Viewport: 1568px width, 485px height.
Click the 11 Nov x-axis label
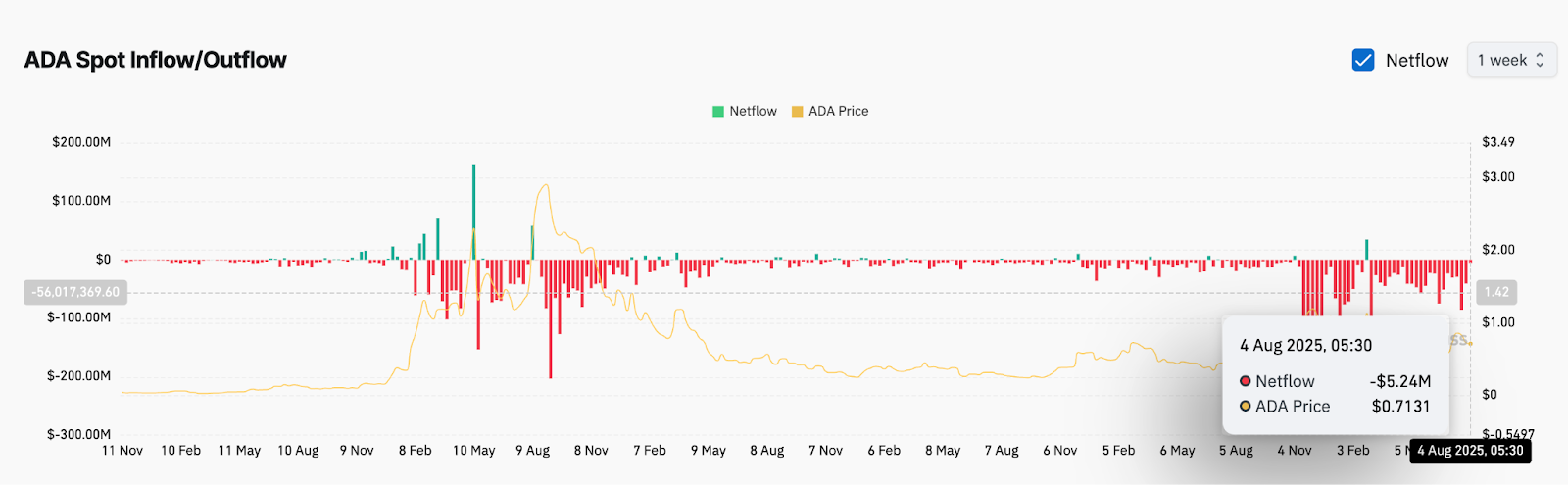point(122,451)
